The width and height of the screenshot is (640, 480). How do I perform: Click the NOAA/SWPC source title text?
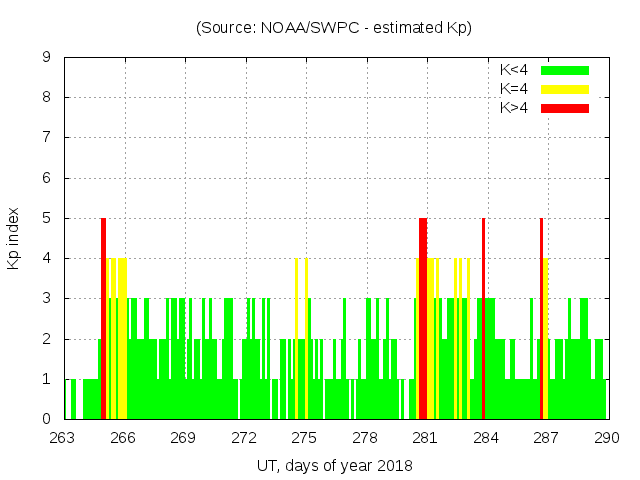tap(334, 28)
